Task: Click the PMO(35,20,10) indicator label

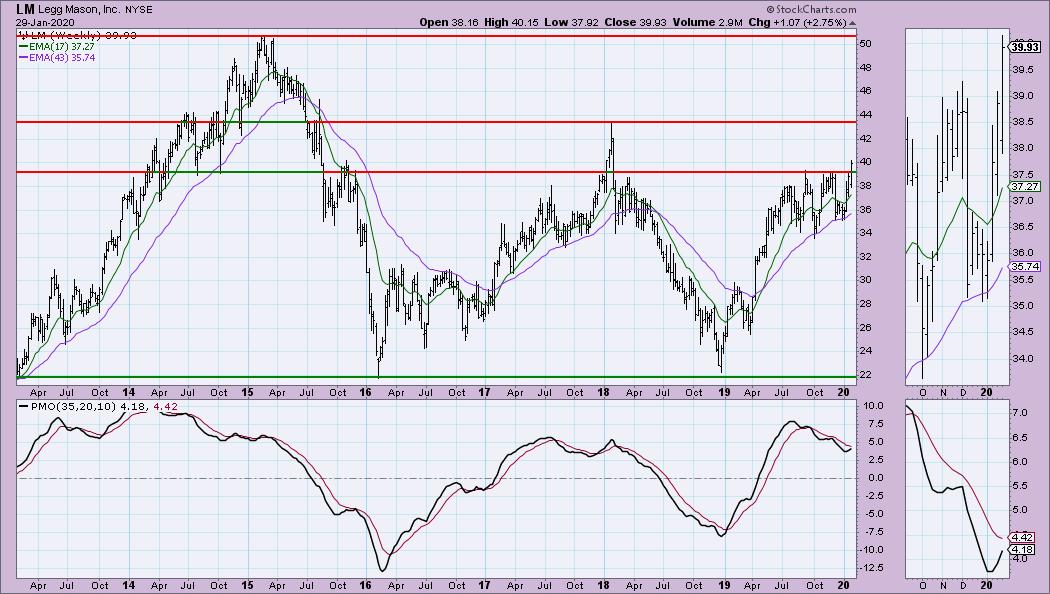Action: coord(72,406)
